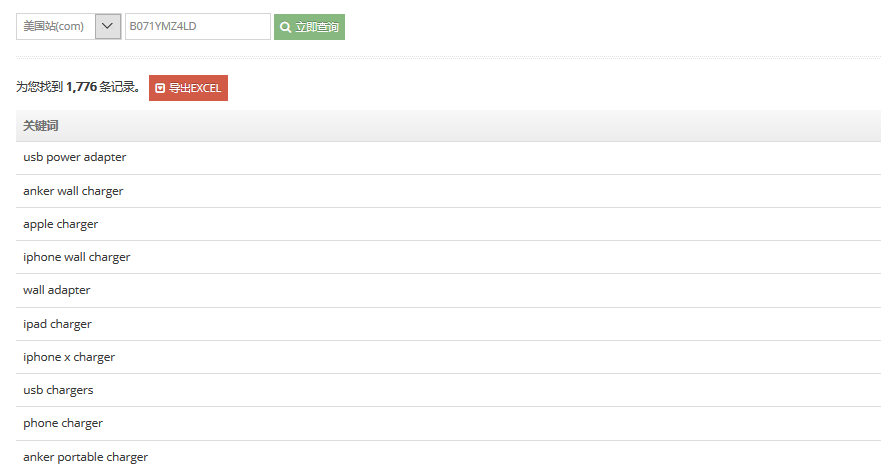Click the 导出EXCEL export button
The width and height of the screenshot is (881, 473).
[x=189, y=88]
